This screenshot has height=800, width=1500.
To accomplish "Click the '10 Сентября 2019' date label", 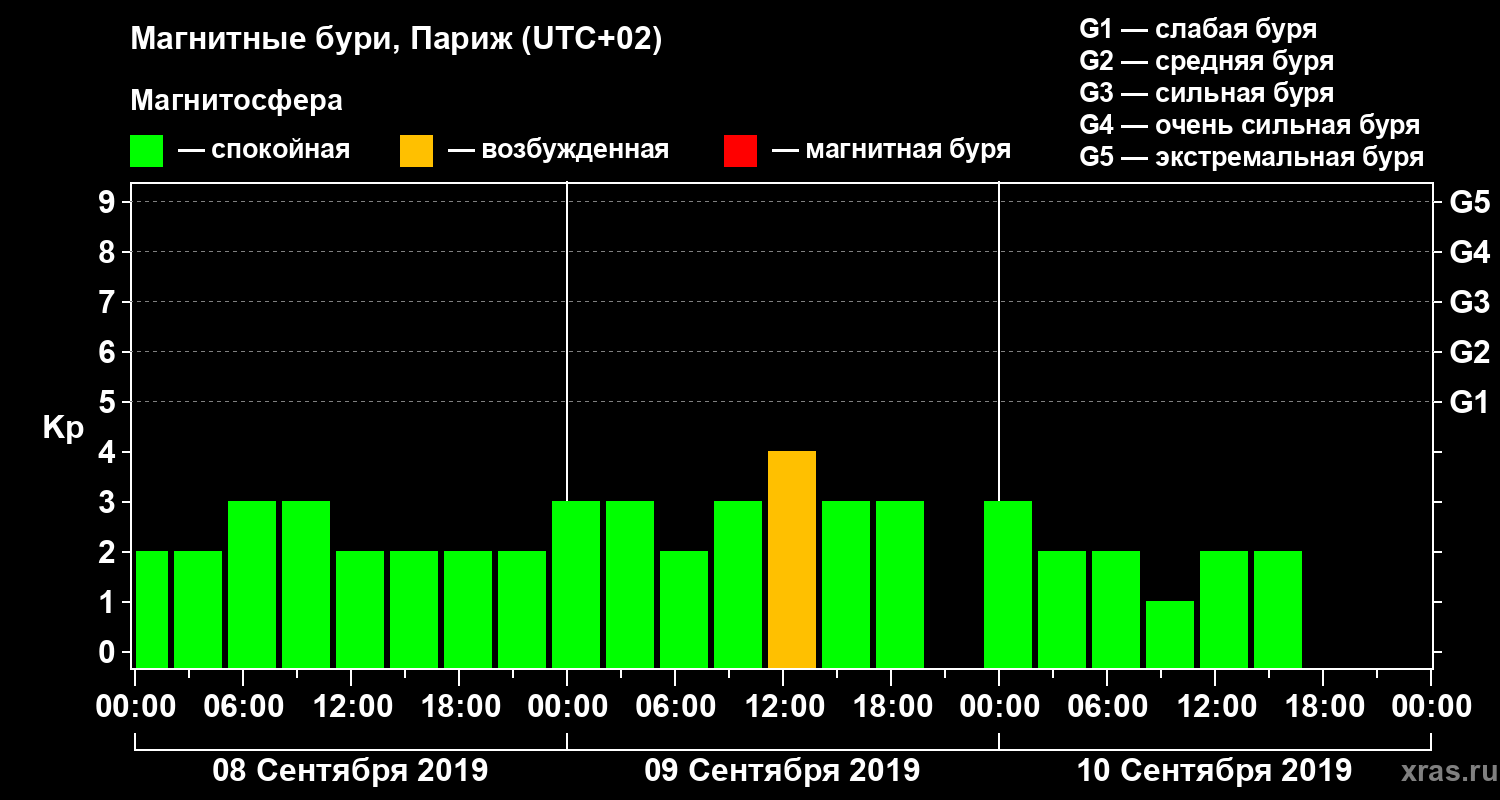I will (1214, 771).
